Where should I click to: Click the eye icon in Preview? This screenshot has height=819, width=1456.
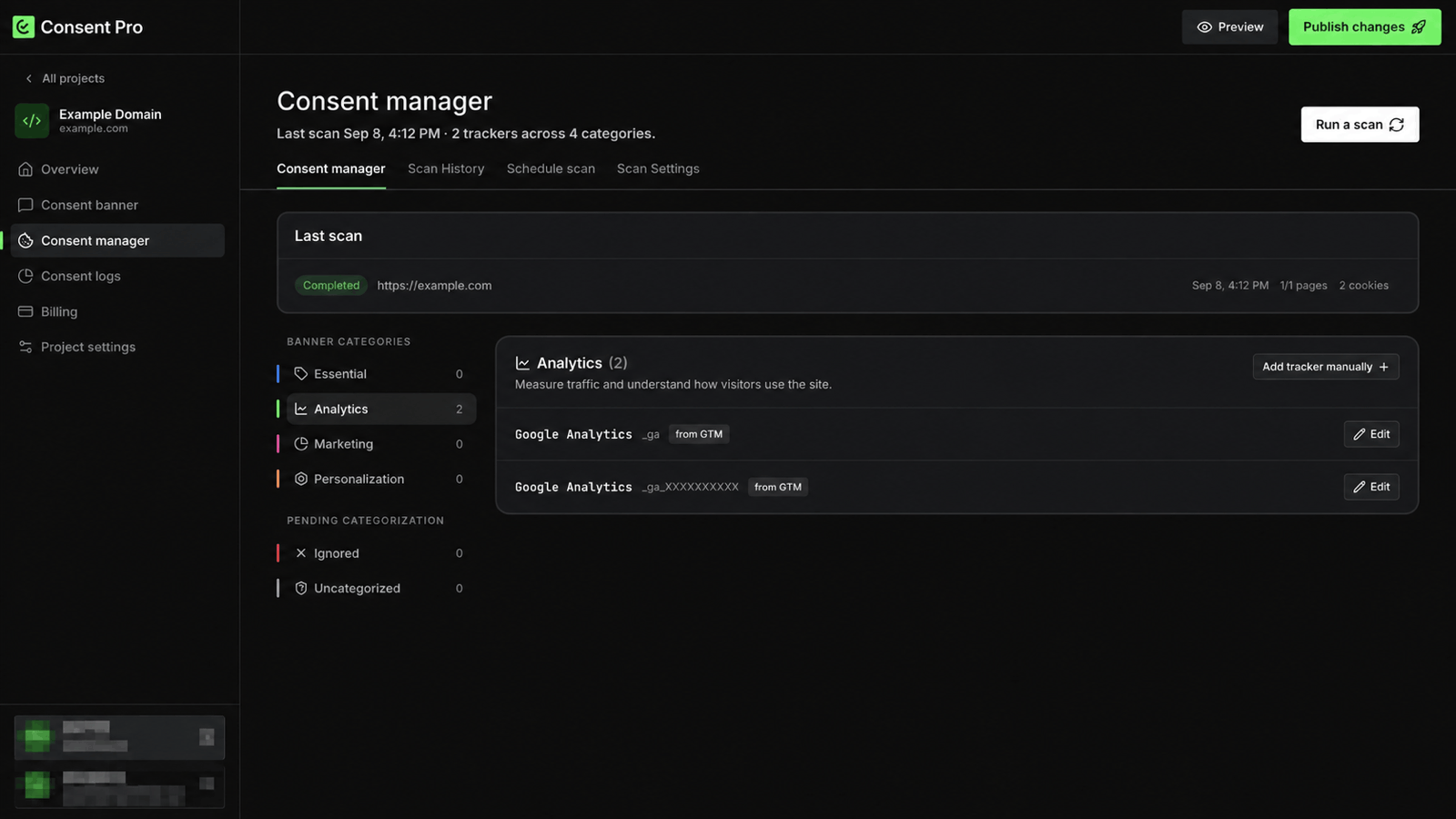click(1204, 27)
